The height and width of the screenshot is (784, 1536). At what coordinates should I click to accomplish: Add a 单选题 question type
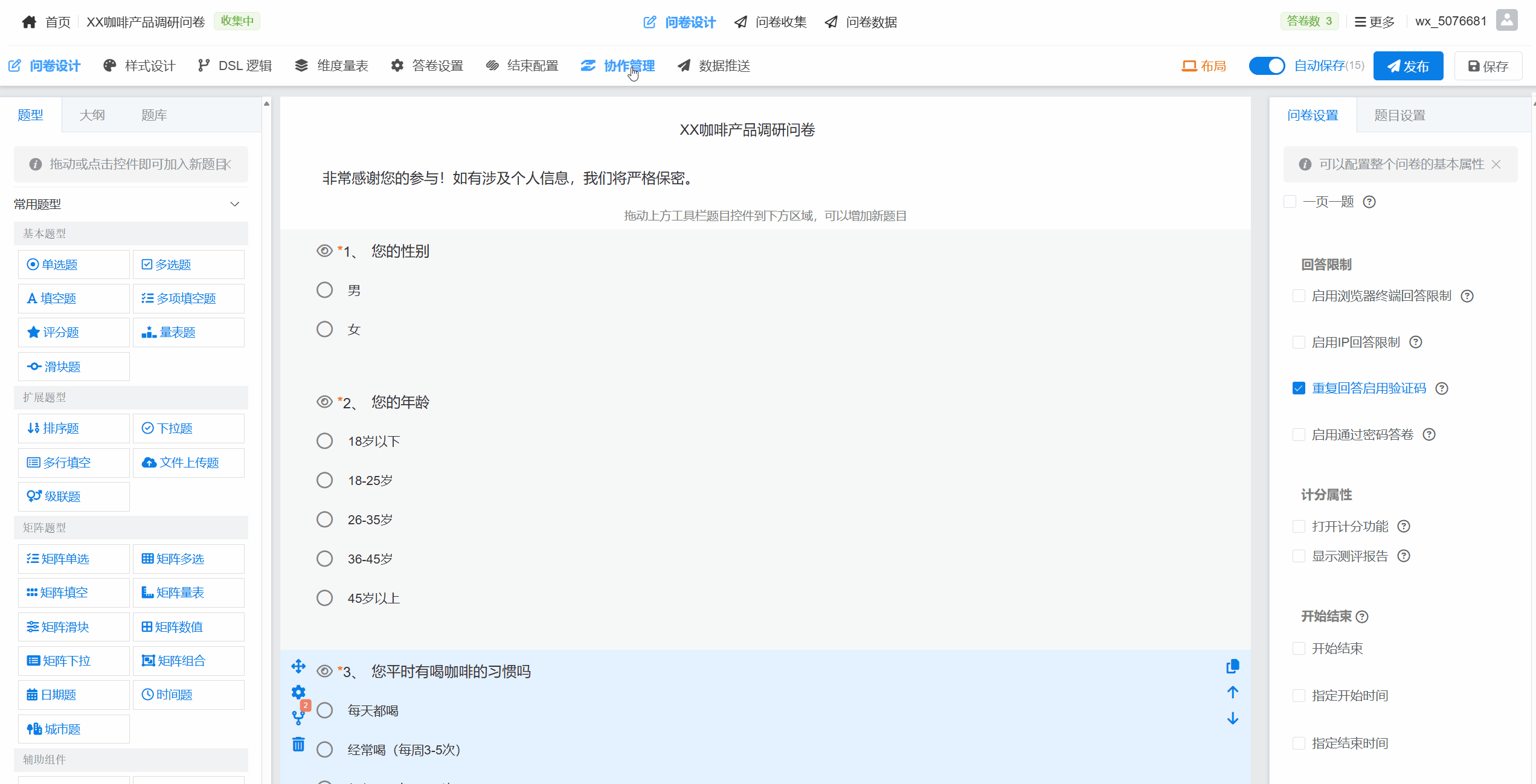coord(74,265)
